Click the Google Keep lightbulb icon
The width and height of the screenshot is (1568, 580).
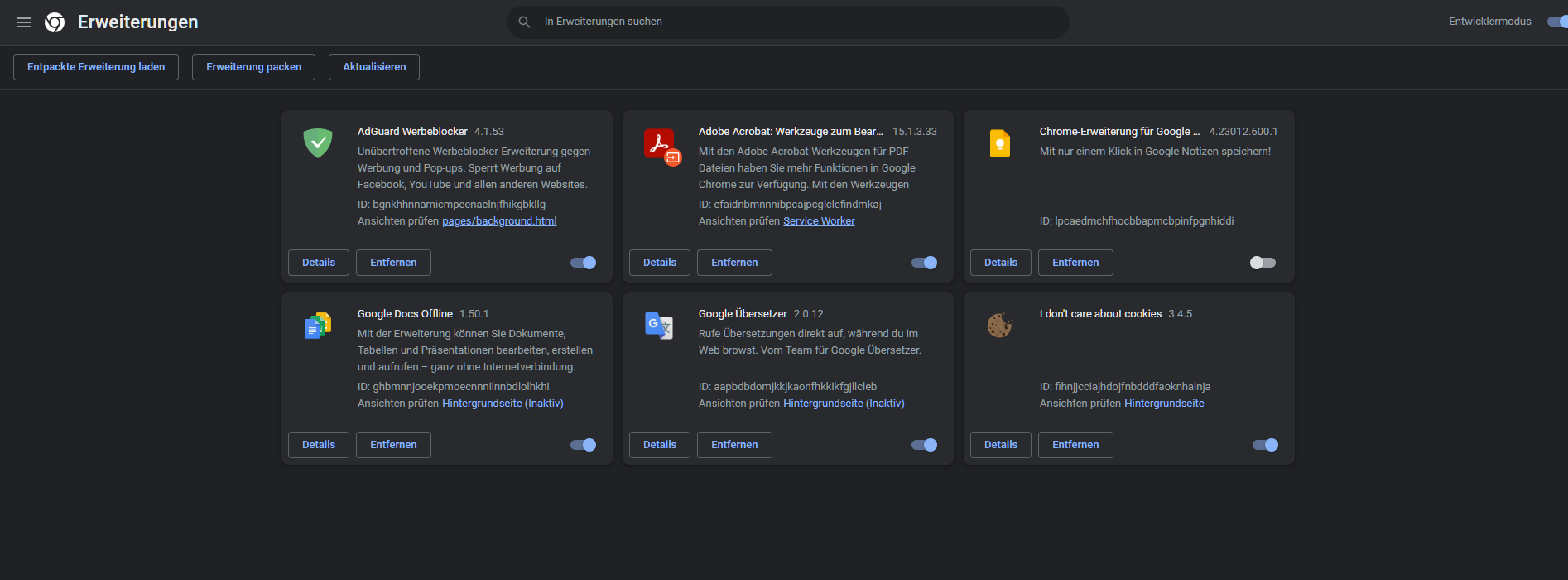click(1000, 143)
